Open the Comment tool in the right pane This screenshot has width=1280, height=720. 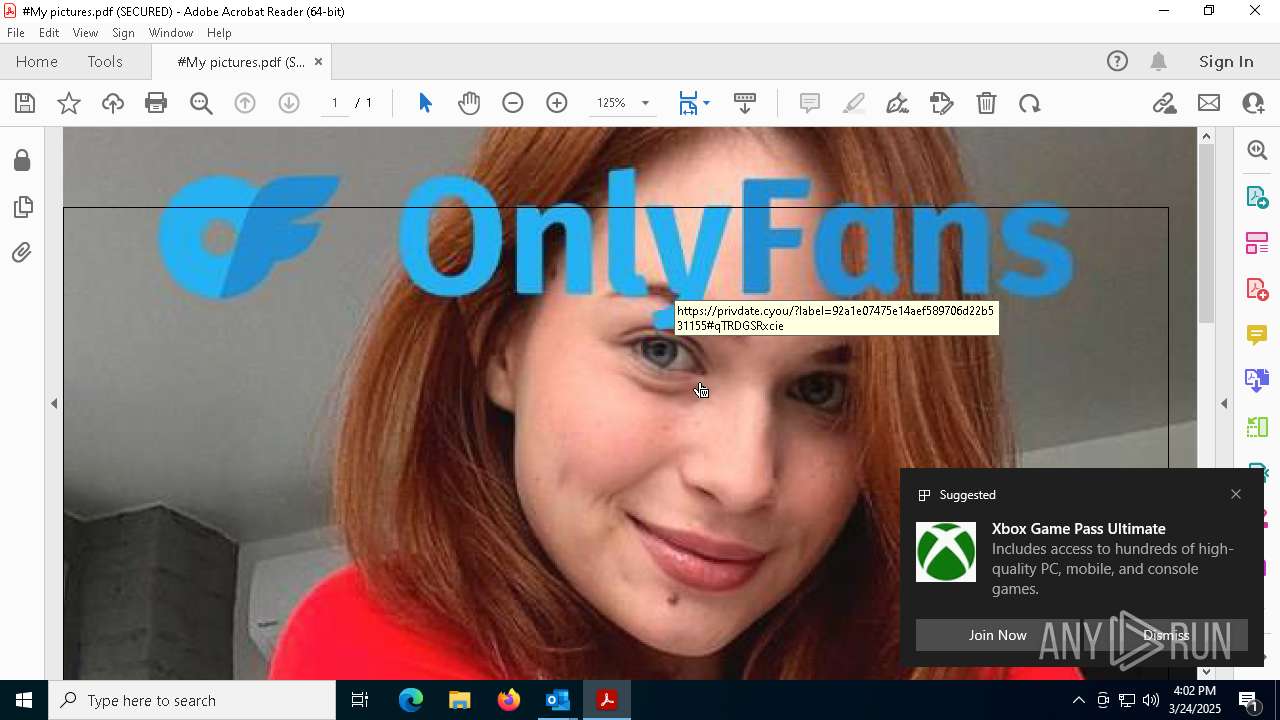point(1257,334)
